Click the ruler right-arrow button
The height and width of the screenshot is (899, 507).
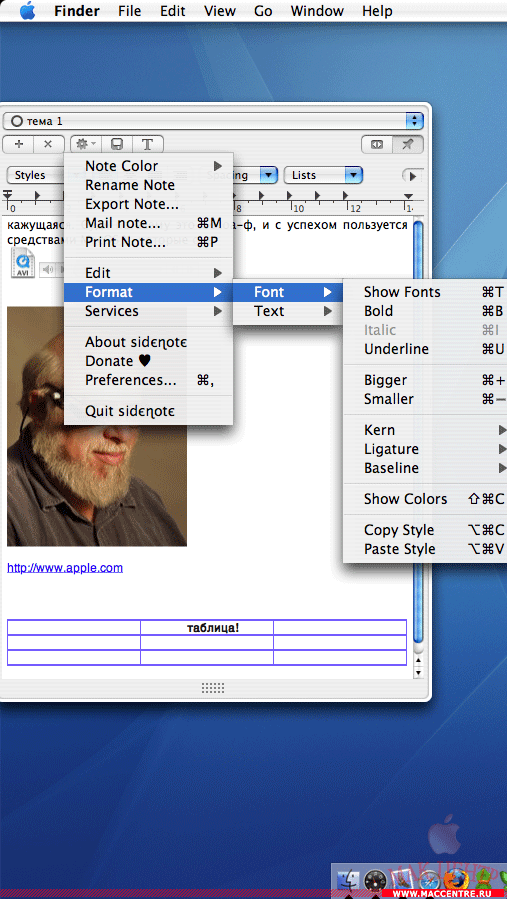click(x=412, y=175)
